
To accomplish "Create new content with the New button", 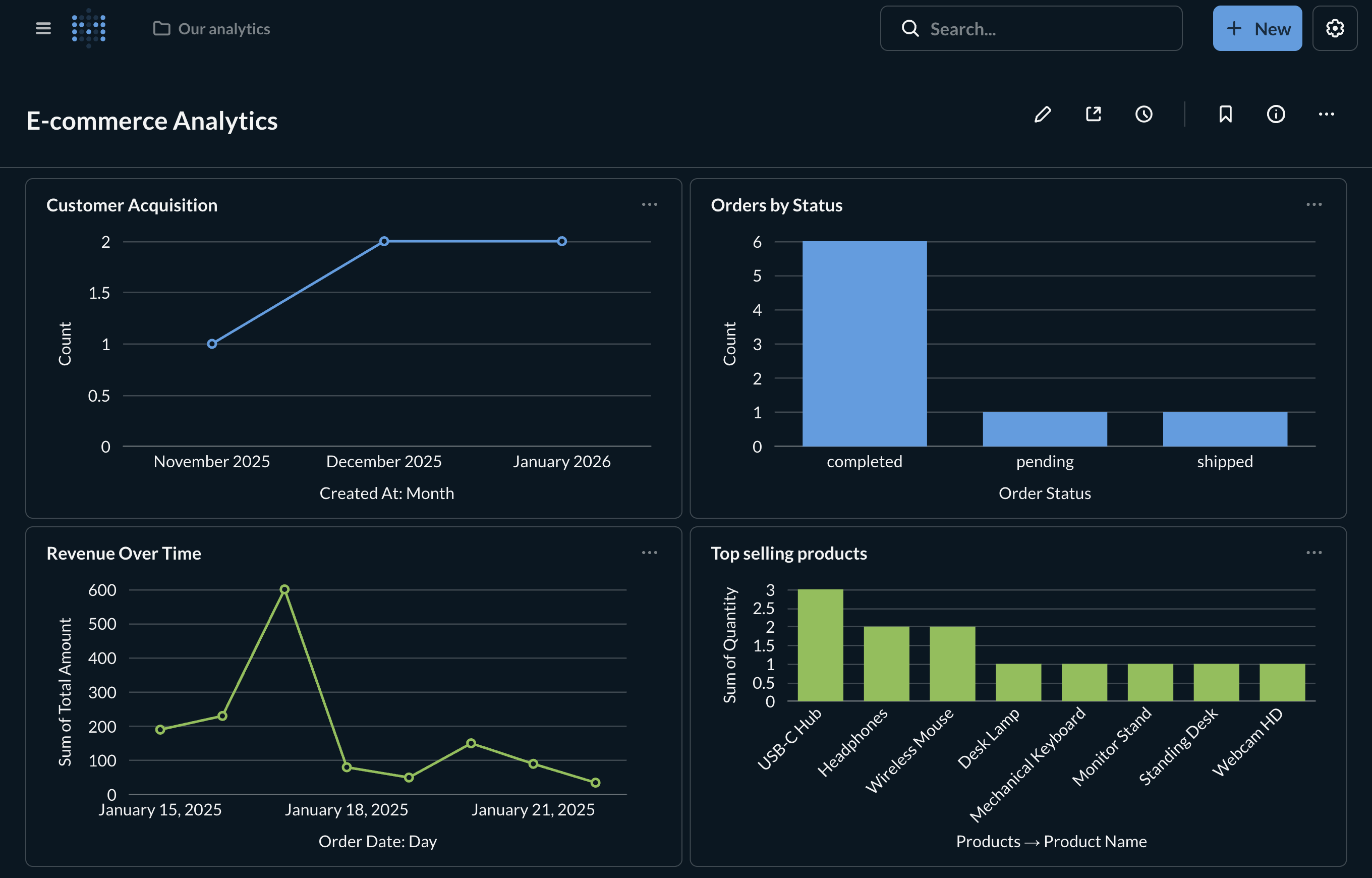I will (1257, 28).
